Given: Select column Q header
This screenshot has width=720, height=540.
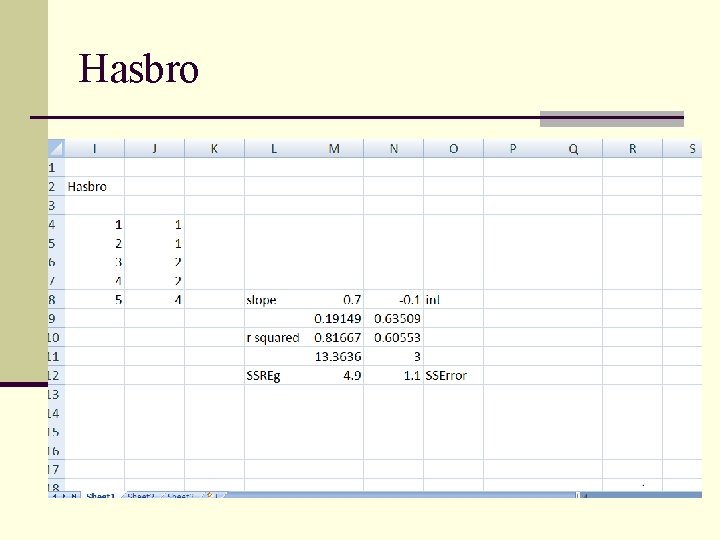Looking at the screenshot, I should [573, 148].
